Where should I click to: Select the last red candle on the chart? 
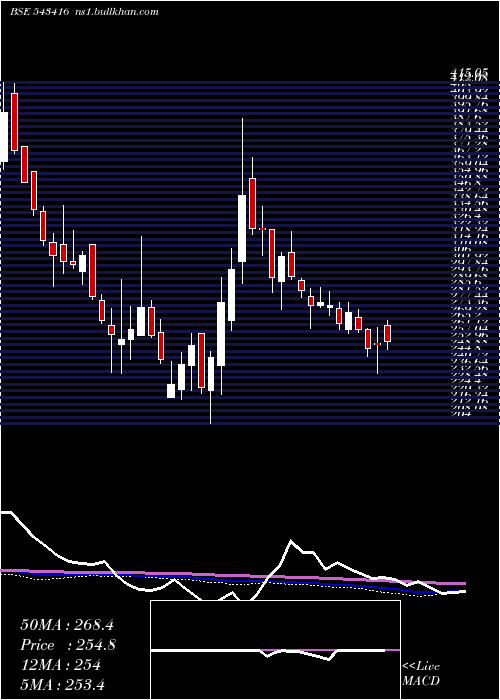tap(388, 334)
